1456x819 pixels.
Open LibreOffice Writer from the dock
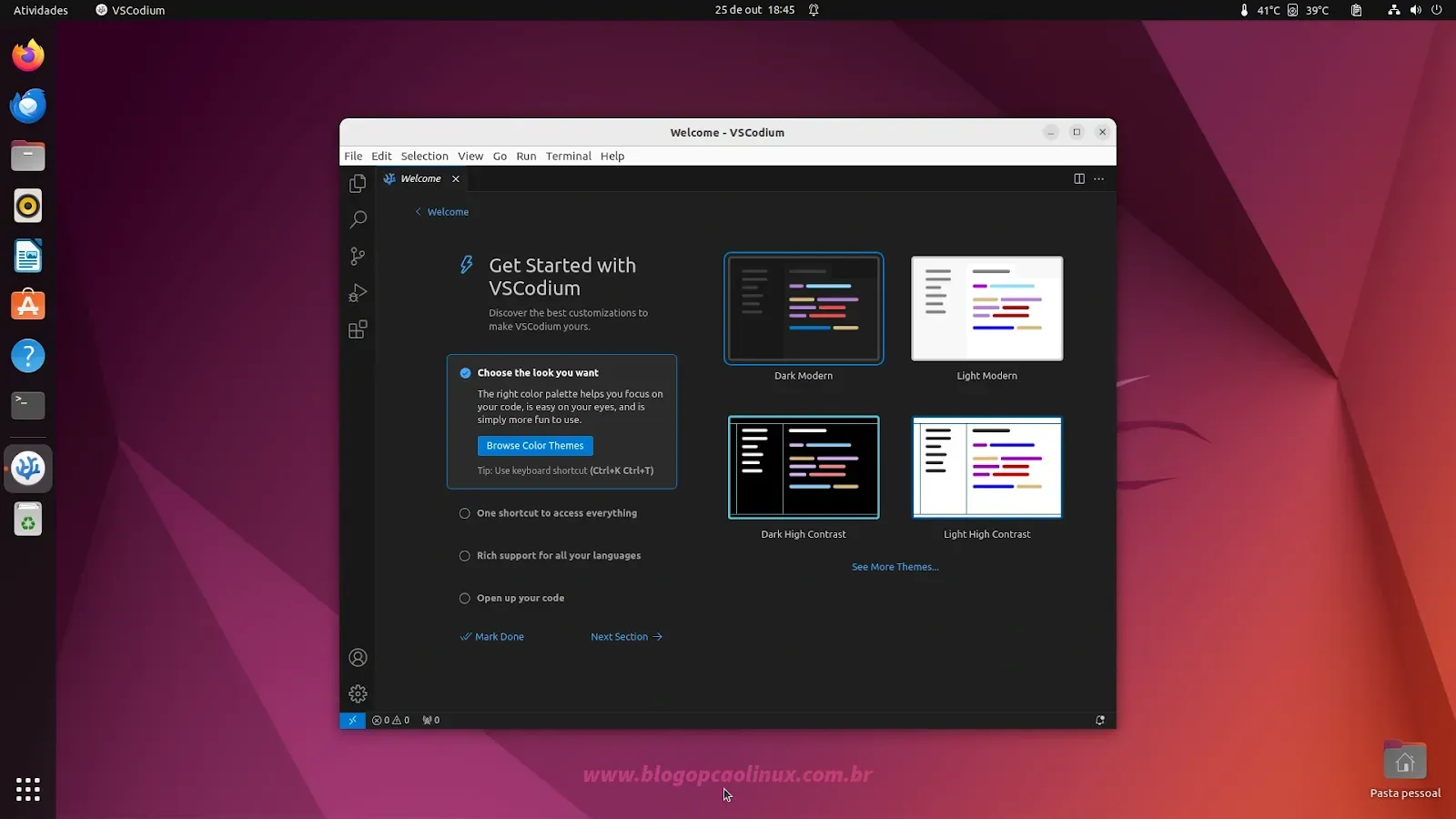(28, 256)
